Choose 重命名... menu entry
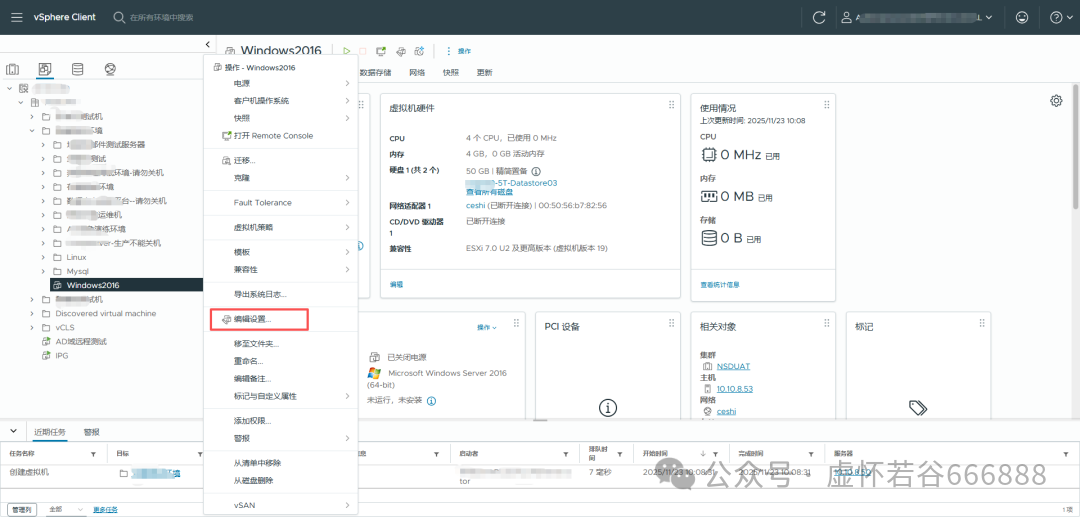This screenshot has height=517, width=1080. [281, 361]
